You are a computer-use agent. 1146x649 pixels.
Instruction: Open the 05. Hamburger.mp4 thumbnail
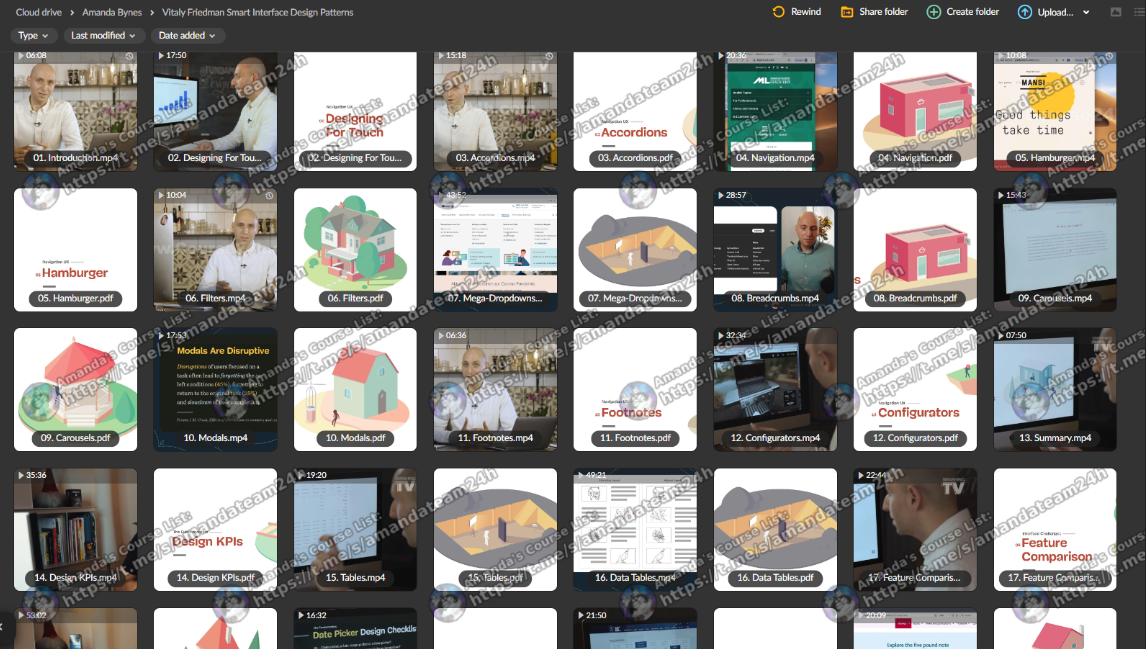pos(1055,110)
